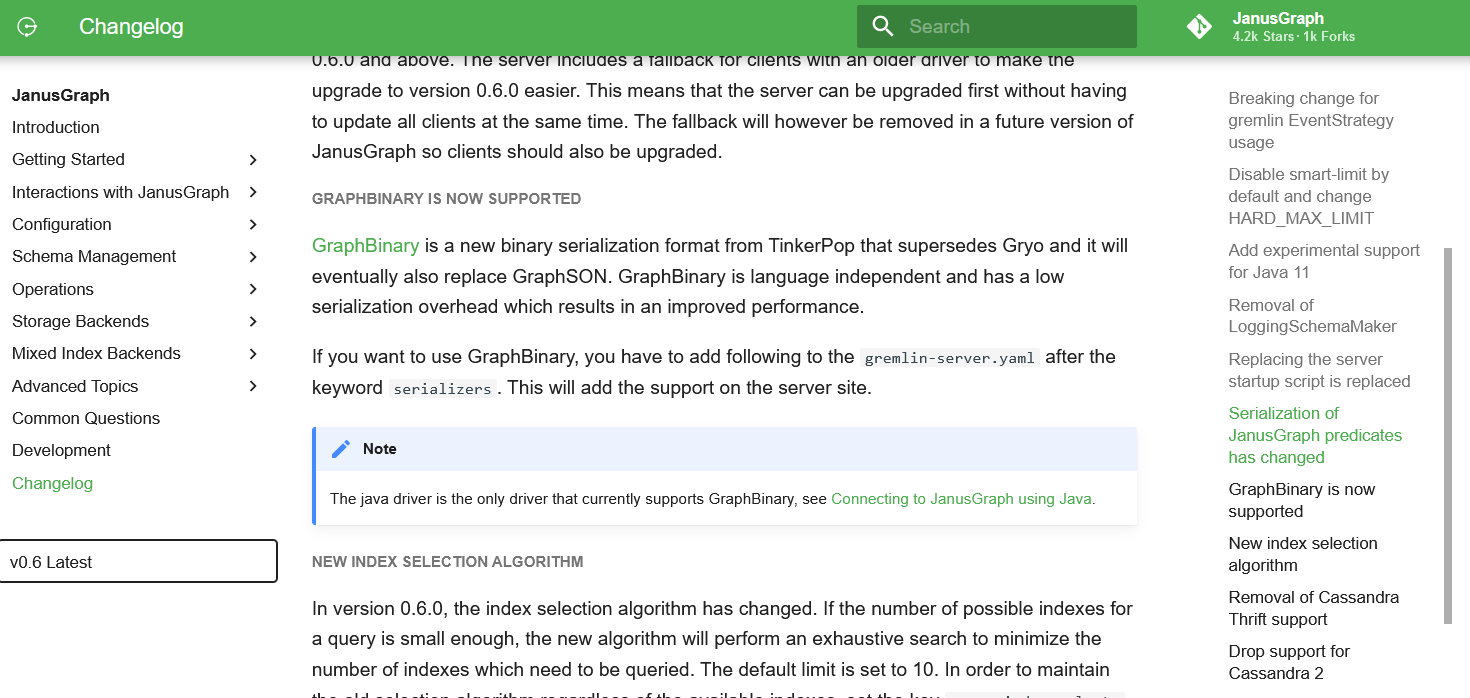Expand the Configuration section
The height and width of the screenshot is (698, 1470).
253,224
